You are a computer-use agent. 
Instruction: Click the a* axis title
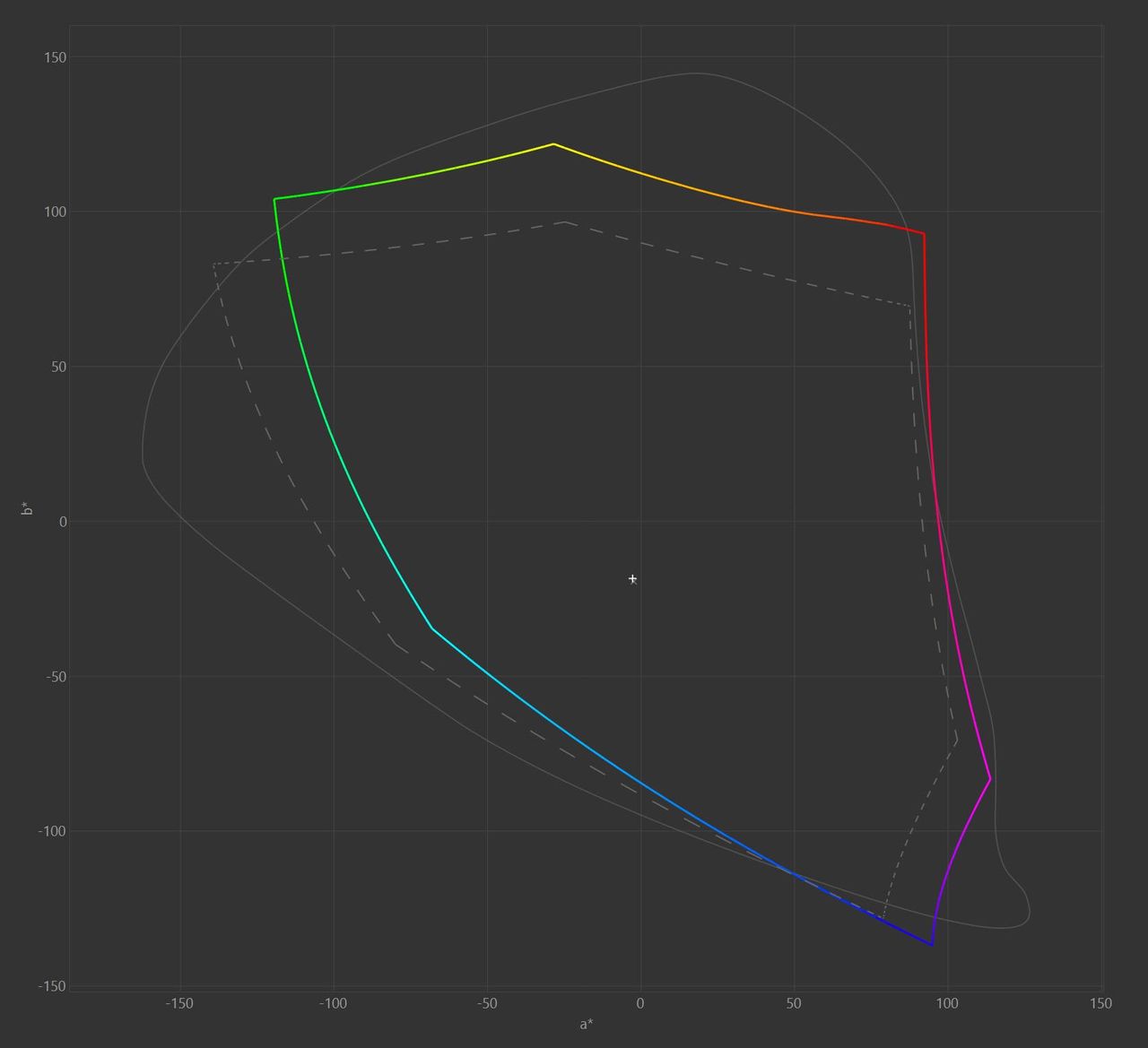coord(587,1024)
